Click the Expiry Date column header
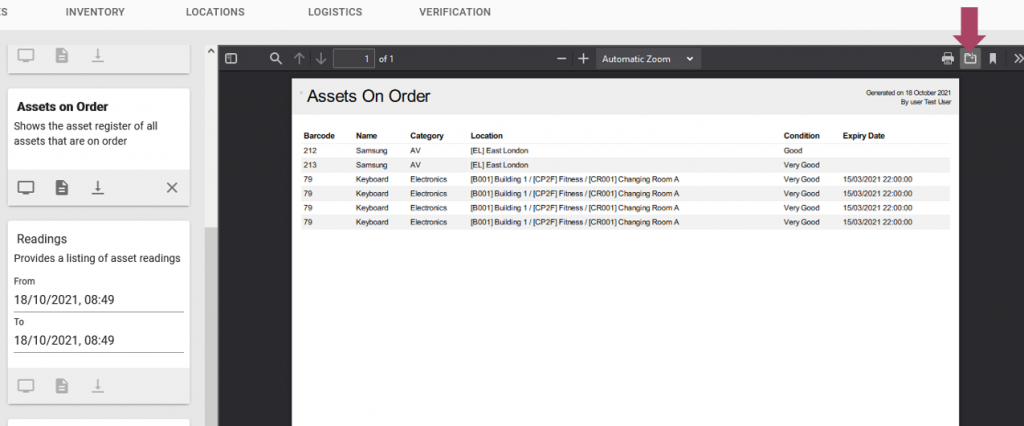This screenshot has height=426, width=1024. coord(864,136)
